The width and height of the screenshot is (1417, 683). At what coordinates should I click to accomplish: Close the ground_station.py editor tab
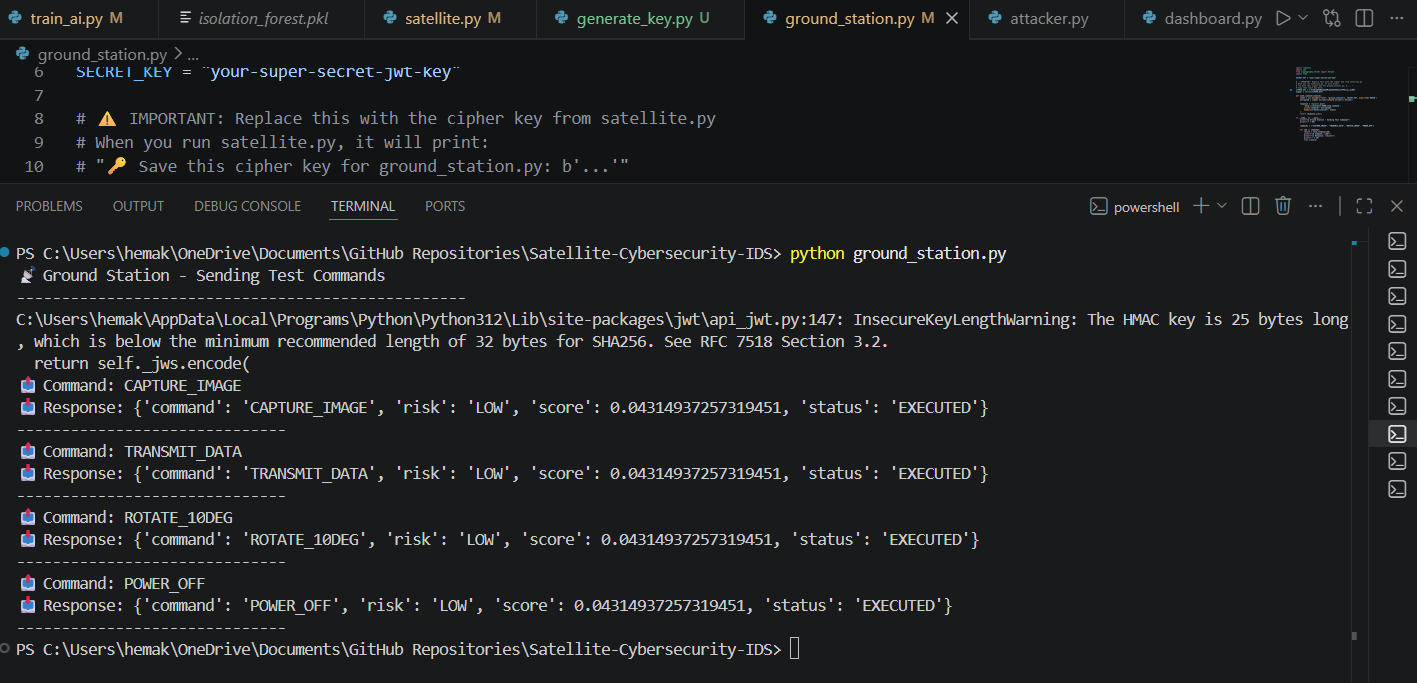click(x=951, y=19)
